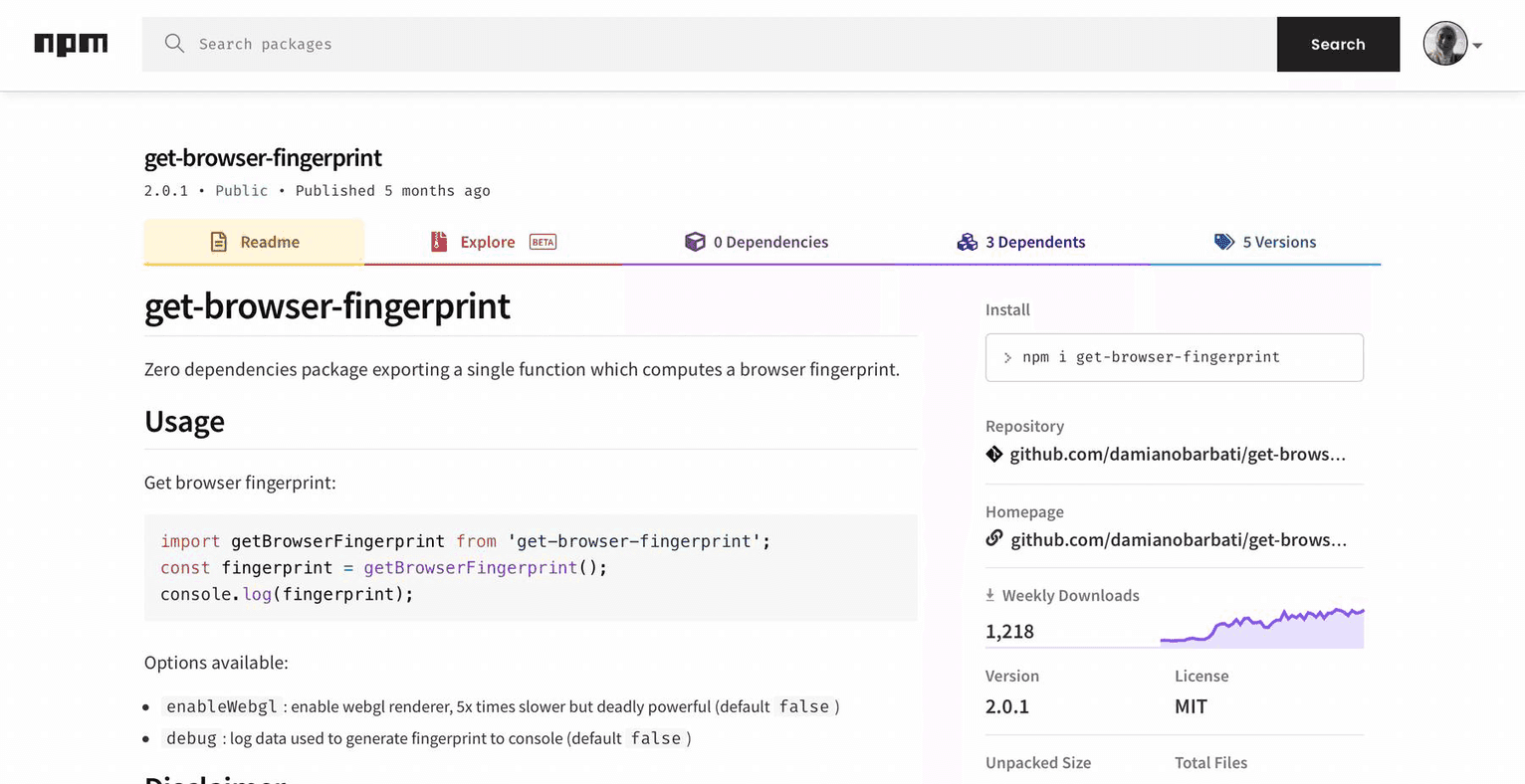1525x784 pixels.
Task: Click the npm logo
Action: (71, 44)
